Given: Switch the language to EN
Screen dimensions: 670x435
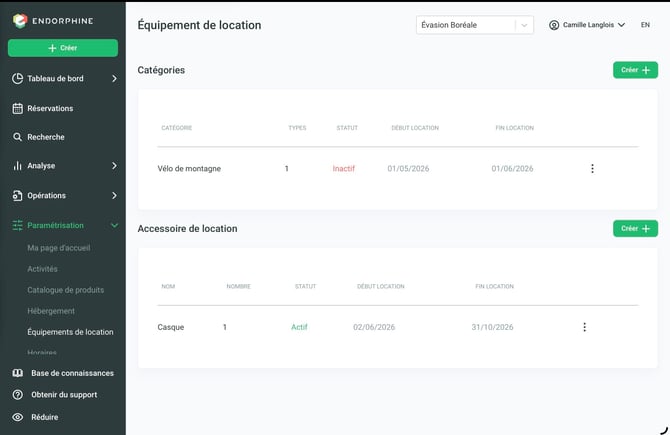Looking at the screenshot, I should point(645,25).
